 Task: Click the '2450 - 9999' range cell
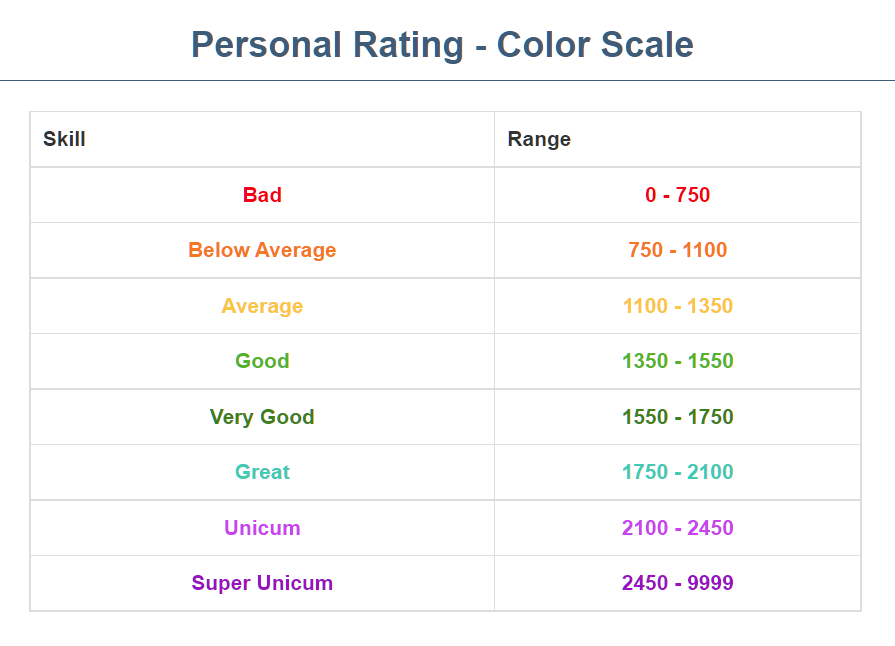pyautogui.click(x=677, y=583)
